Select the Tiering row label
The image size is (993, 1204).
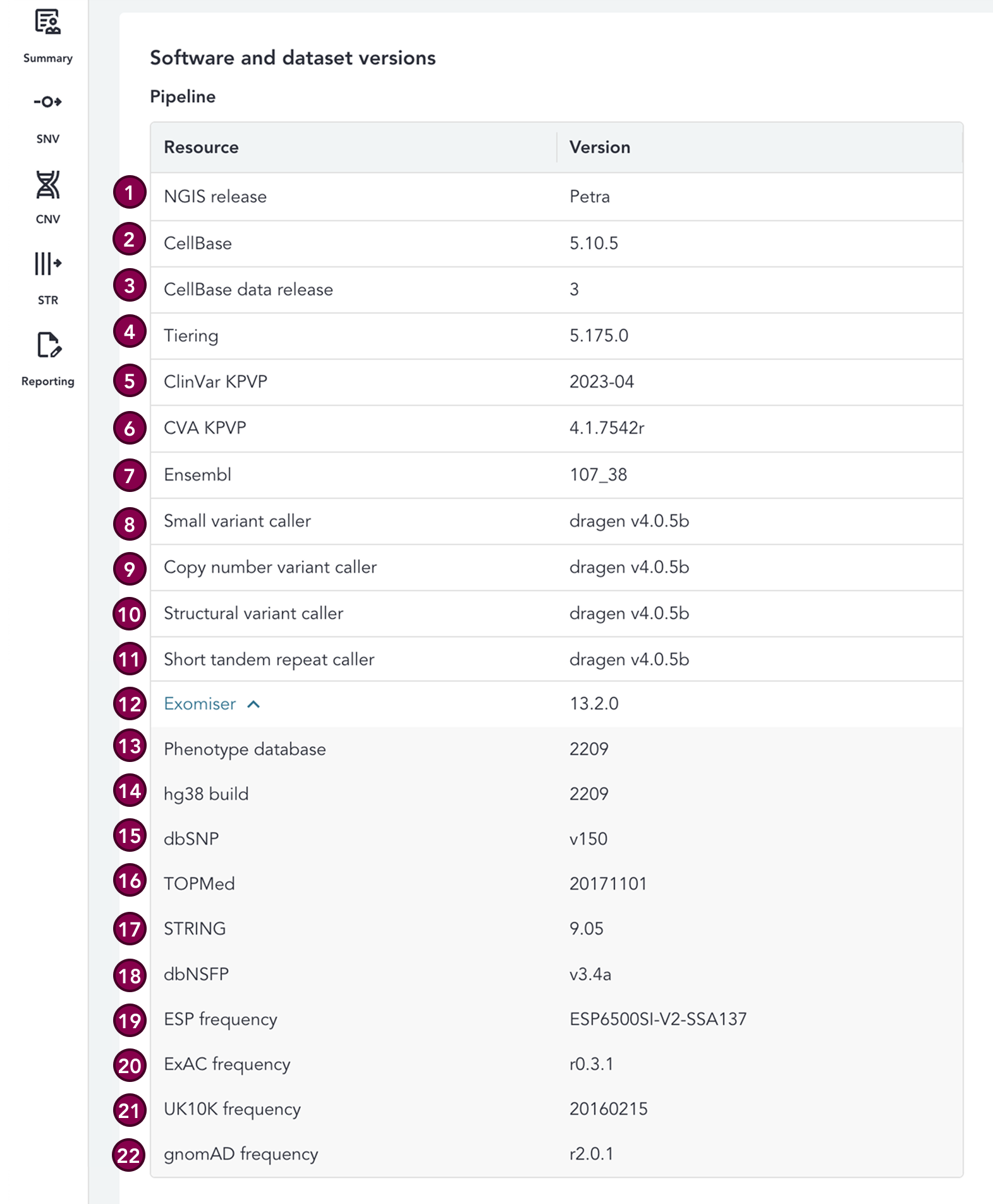[191, 336]
